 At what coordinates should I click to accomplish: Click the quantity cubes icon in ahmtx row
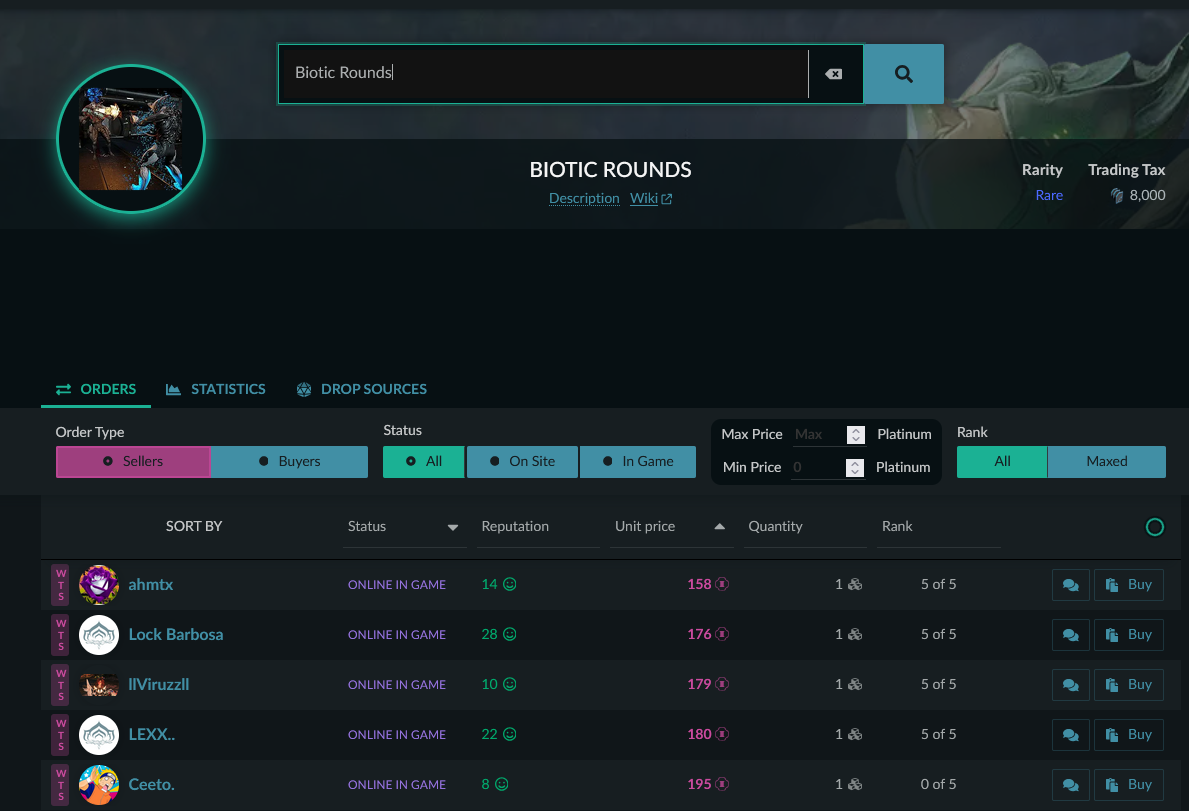855,584
